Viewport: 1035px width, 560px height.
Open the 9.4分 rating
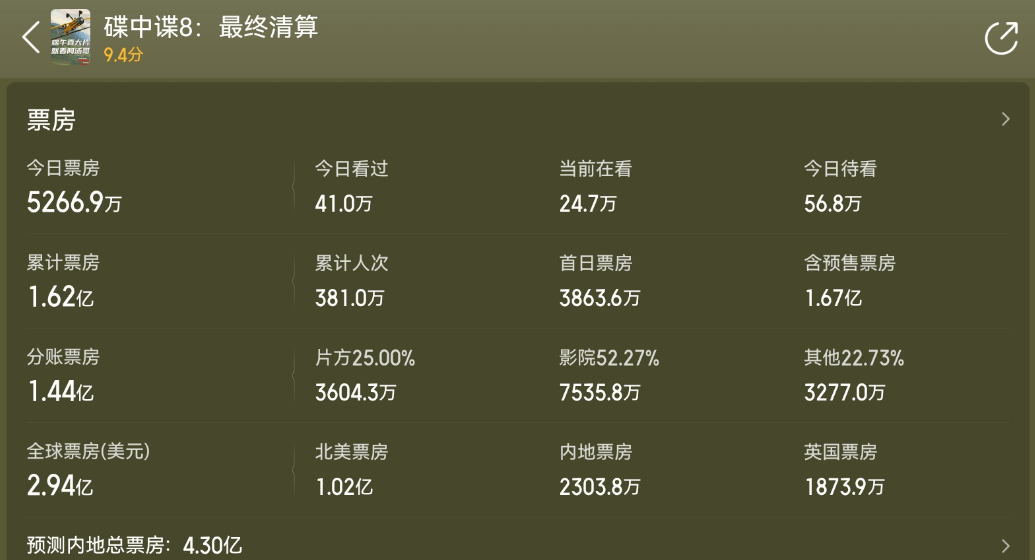point(123,55)
